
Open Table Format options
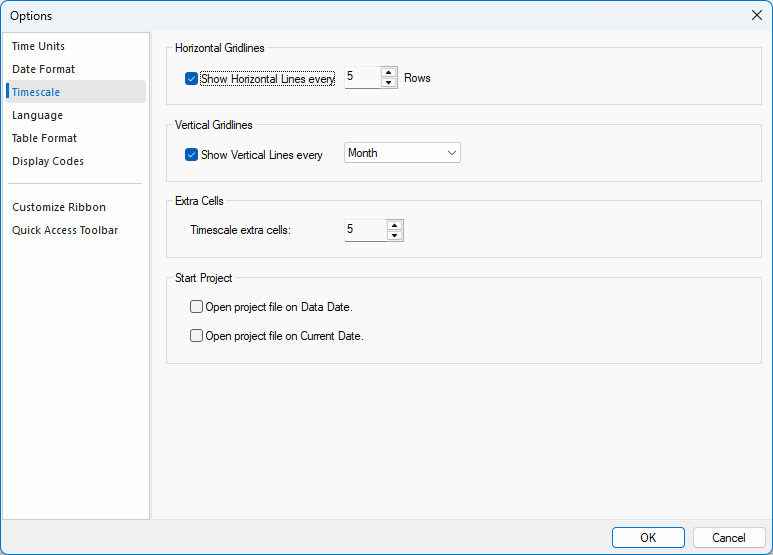(44, 138)
